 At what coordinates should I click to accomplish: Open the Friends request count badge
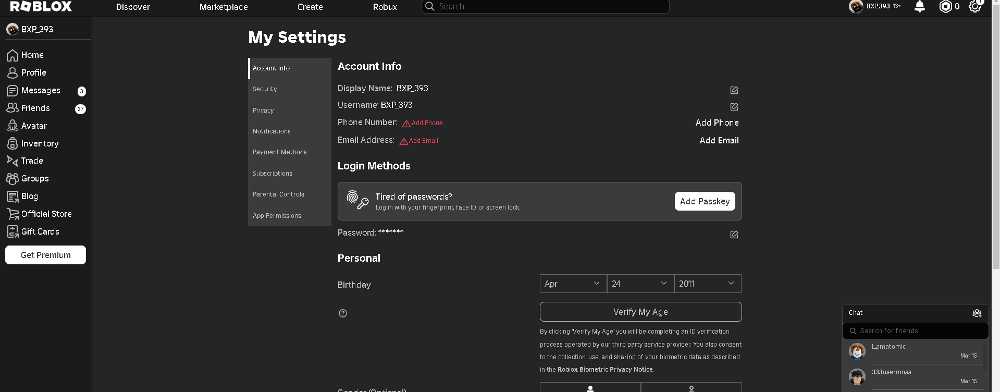[x=80, y=109]
